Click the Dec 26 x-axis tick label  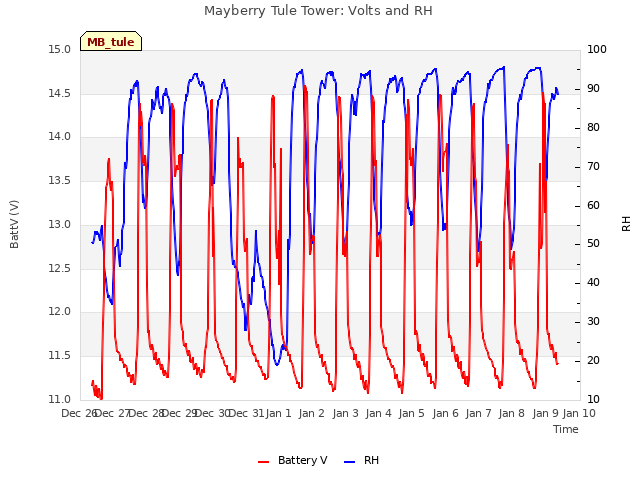[x=79, y=413]
